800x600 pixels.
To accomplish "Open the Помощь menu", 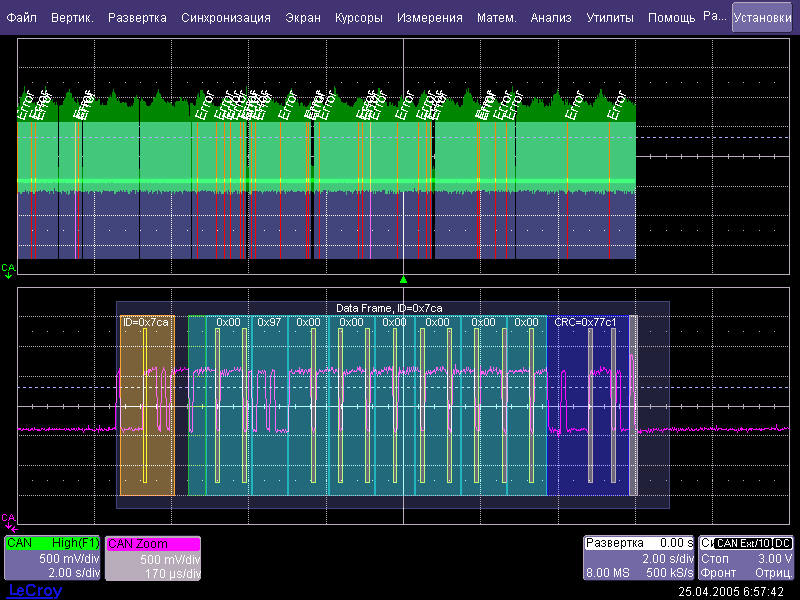I will click(671, 18).
